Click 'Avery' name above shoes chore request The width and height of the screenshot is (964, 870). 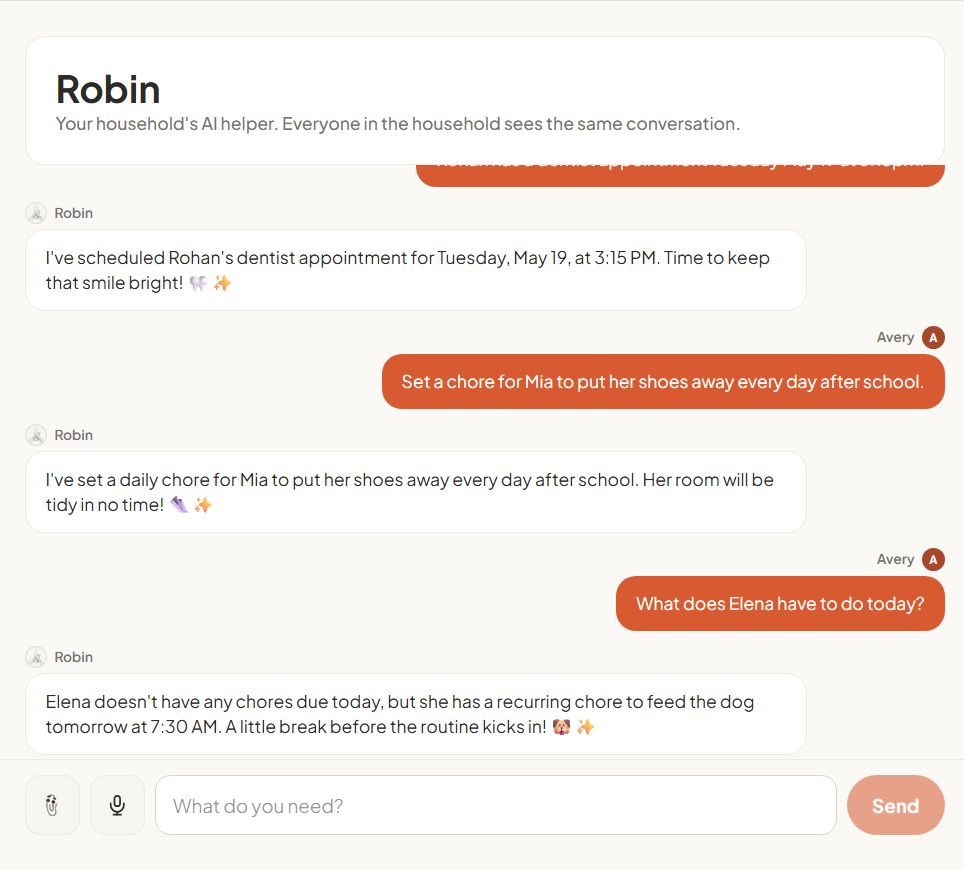895,338
